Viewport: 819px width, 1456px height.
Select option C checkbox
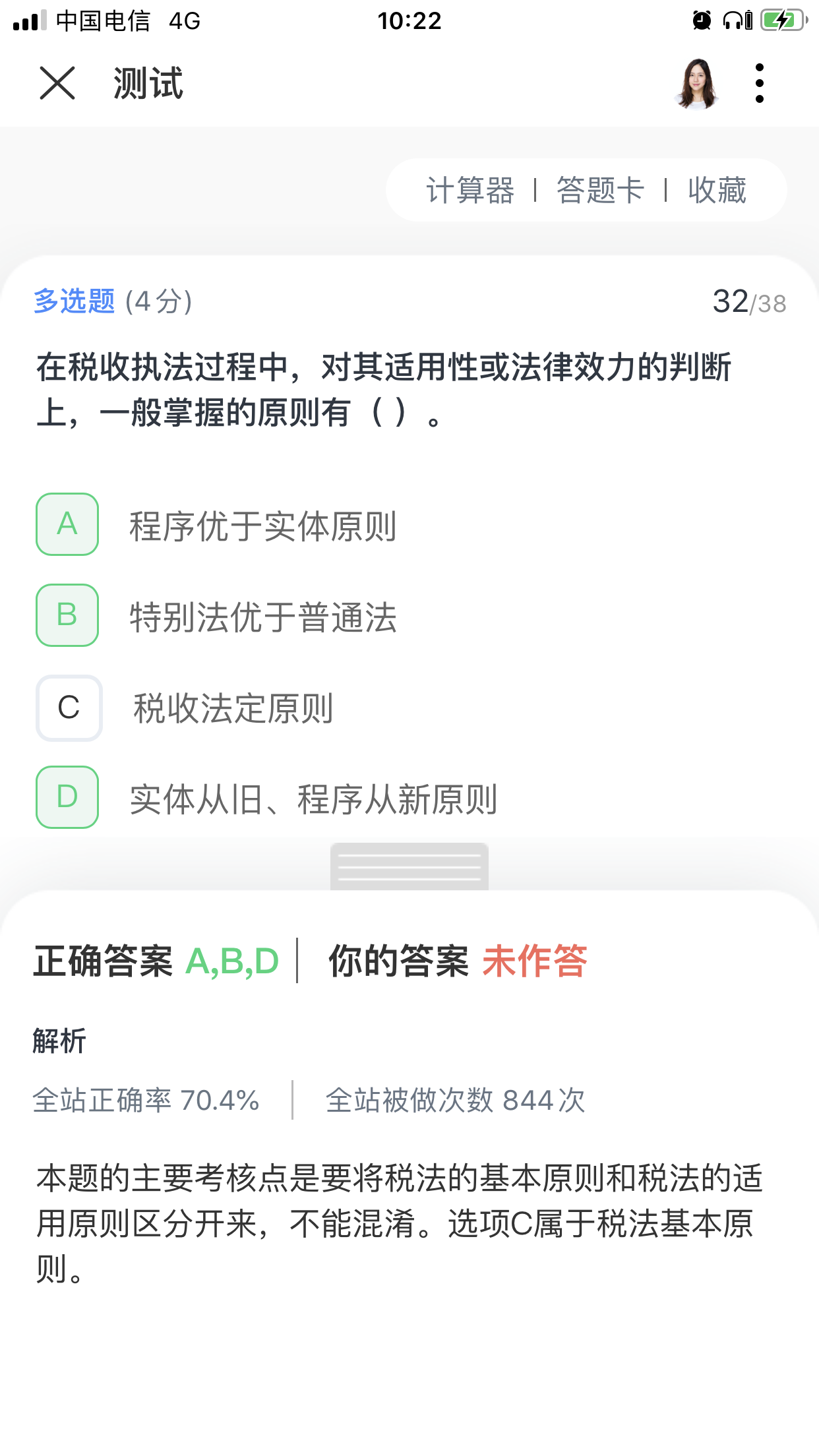point(69,708)
